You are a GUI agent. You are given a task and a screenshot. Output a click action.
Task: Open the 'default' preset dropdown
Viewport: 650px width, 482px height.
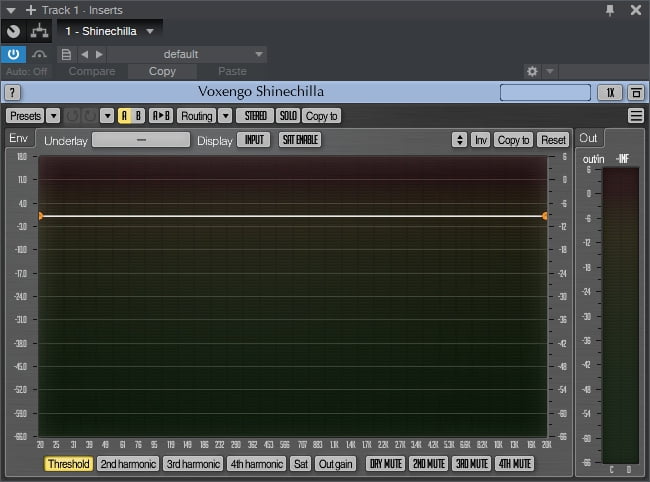[x=187, y=54]
